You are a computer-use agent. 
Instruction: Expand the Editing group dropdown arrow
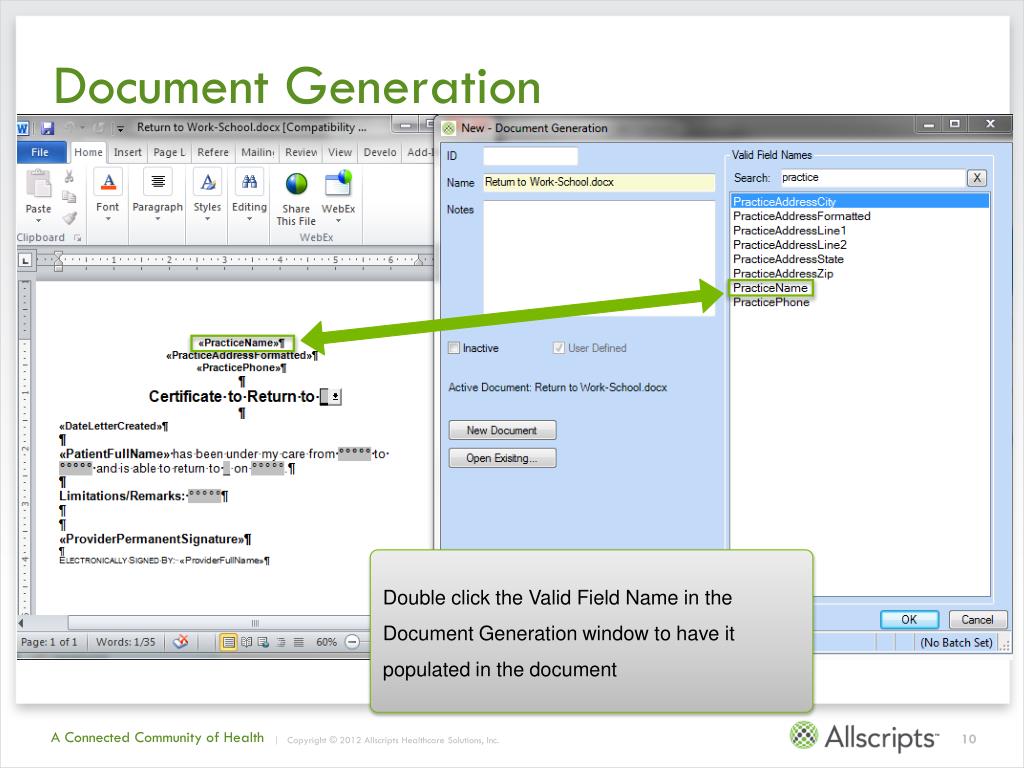tap(249, 219)
